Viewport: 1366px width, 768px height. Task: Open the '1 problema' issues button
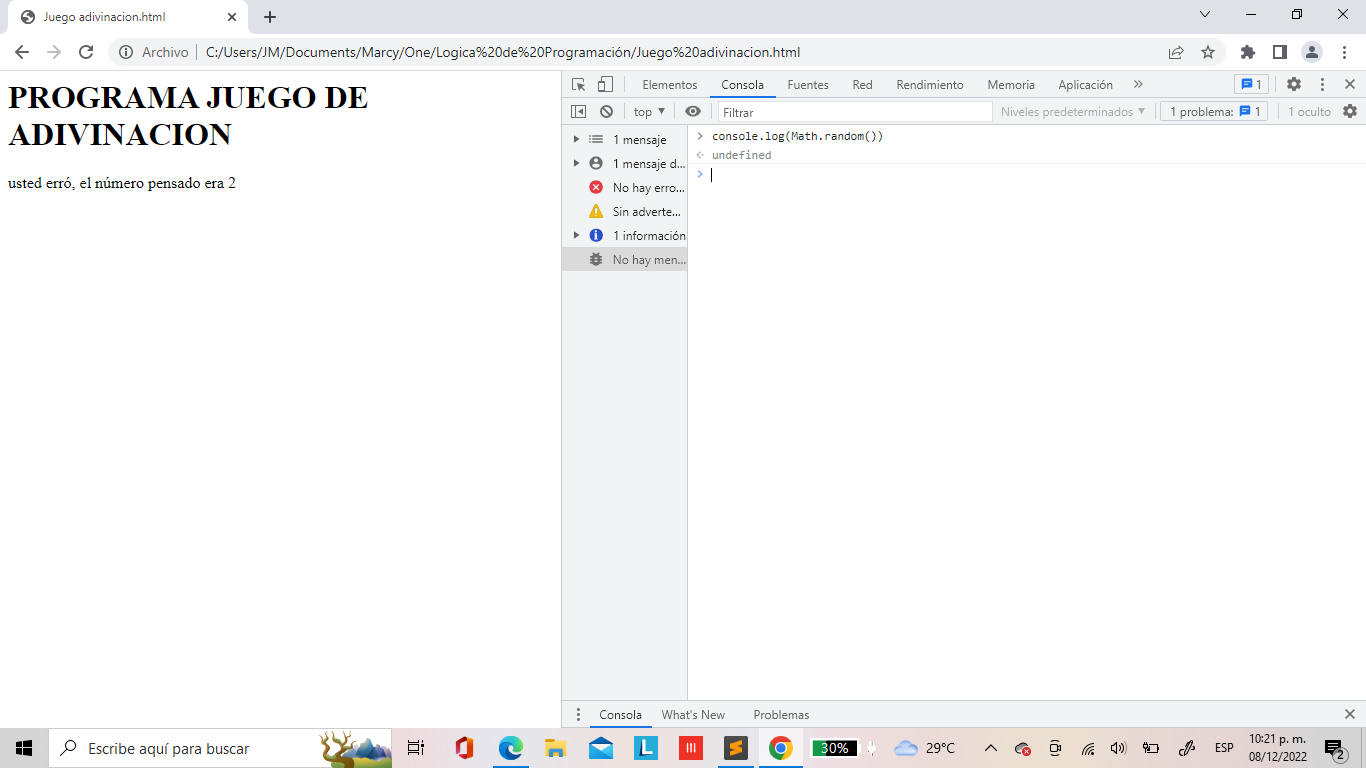click(1216, 112)
